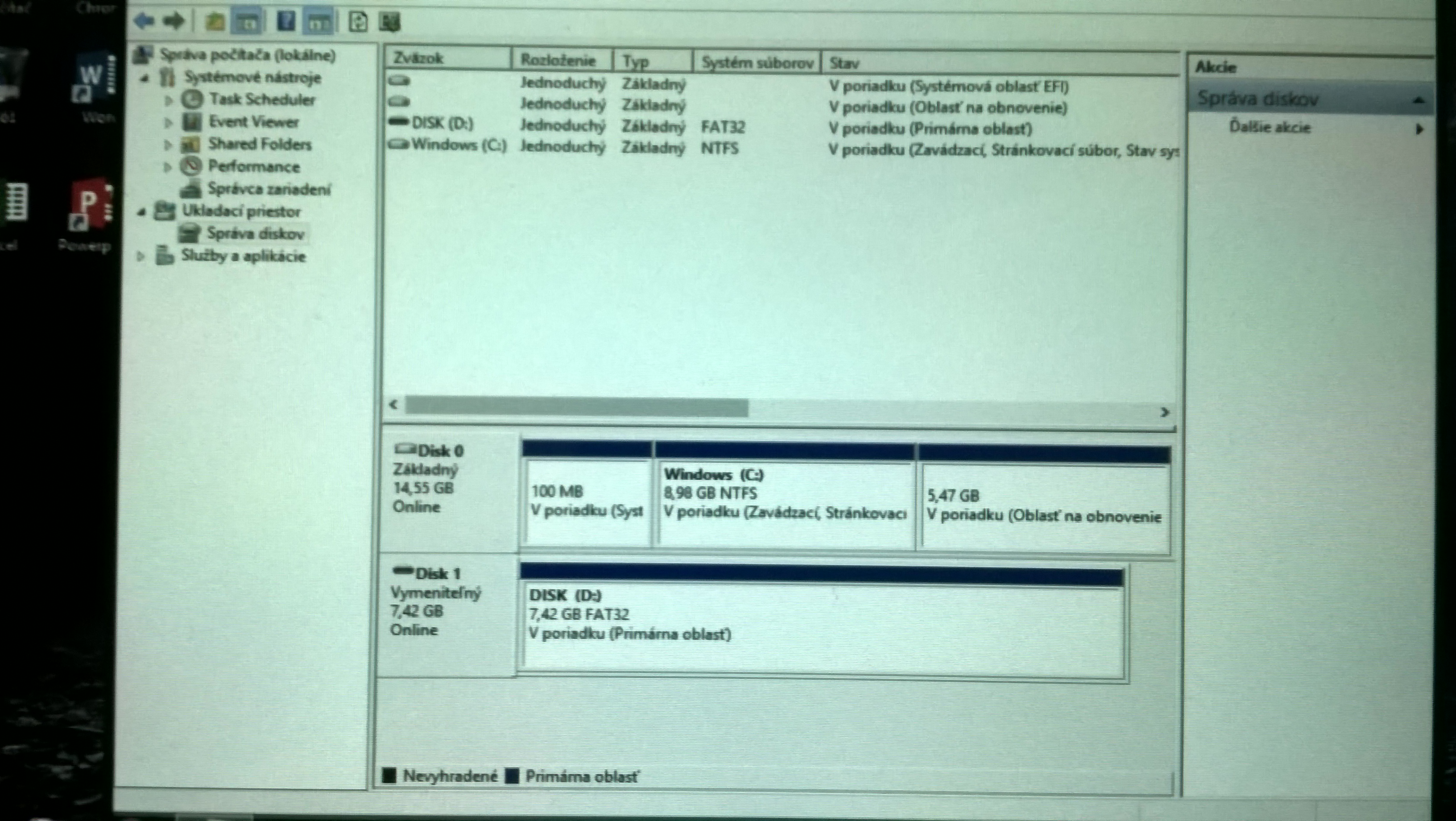Toggle the Show/Hide Console Tree toolbar button

click(248, 23)
